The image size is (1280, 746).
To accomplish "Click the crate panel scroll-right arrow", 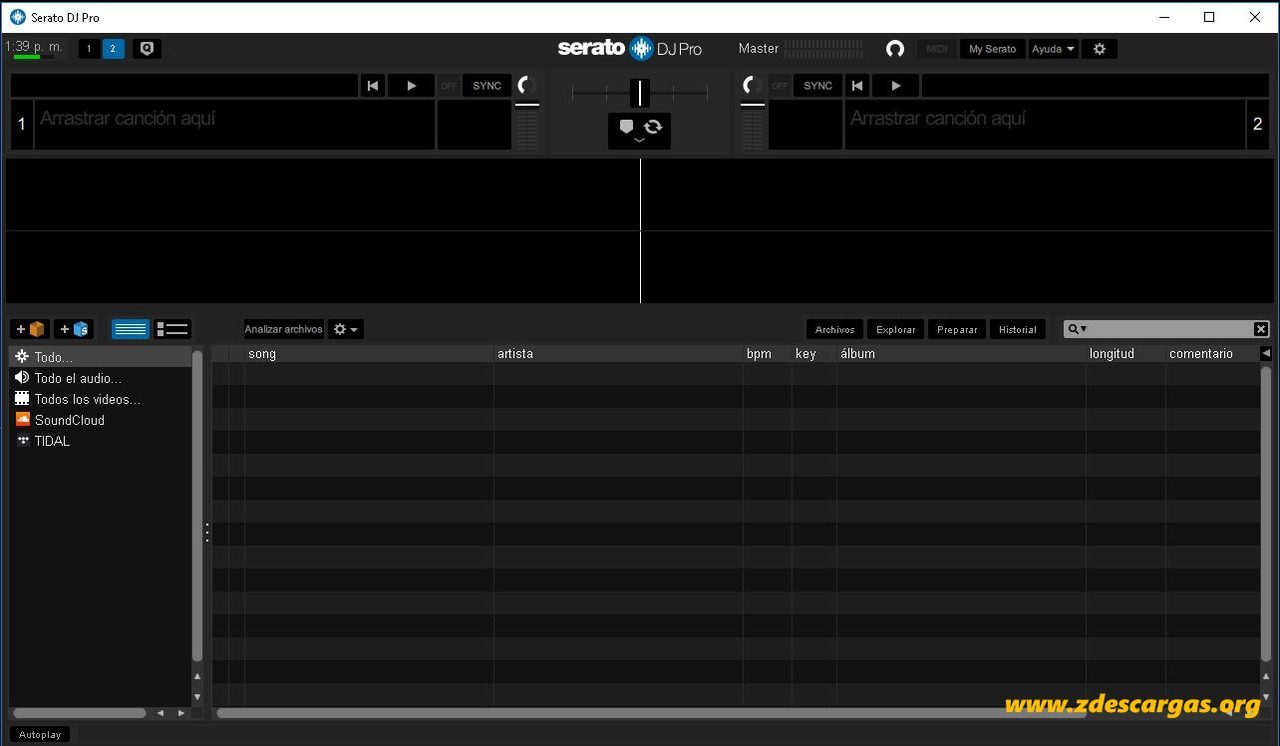I will (181, 713).
